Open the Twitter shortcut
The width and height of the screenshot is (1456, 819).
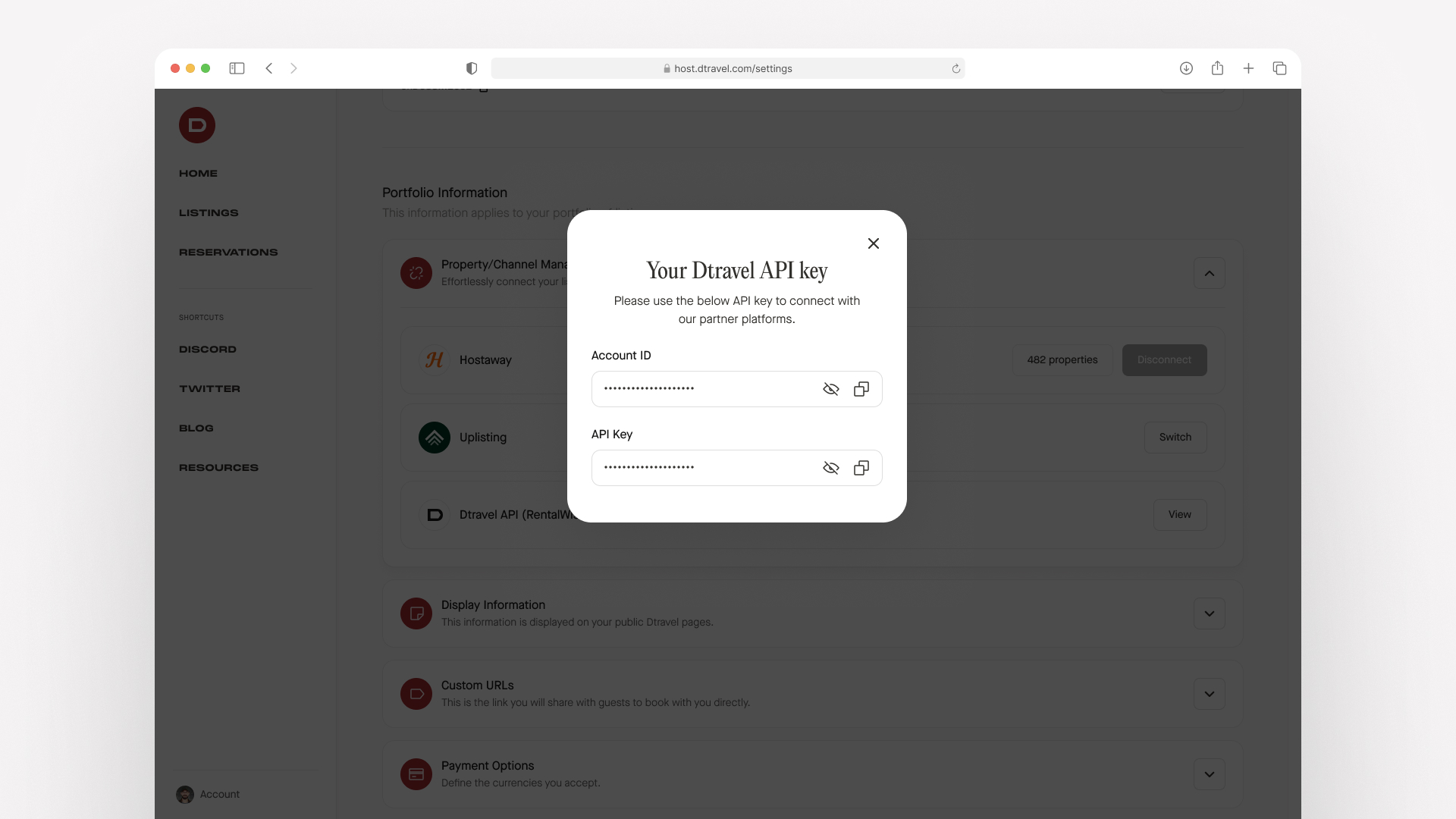(x=209, y=389)
